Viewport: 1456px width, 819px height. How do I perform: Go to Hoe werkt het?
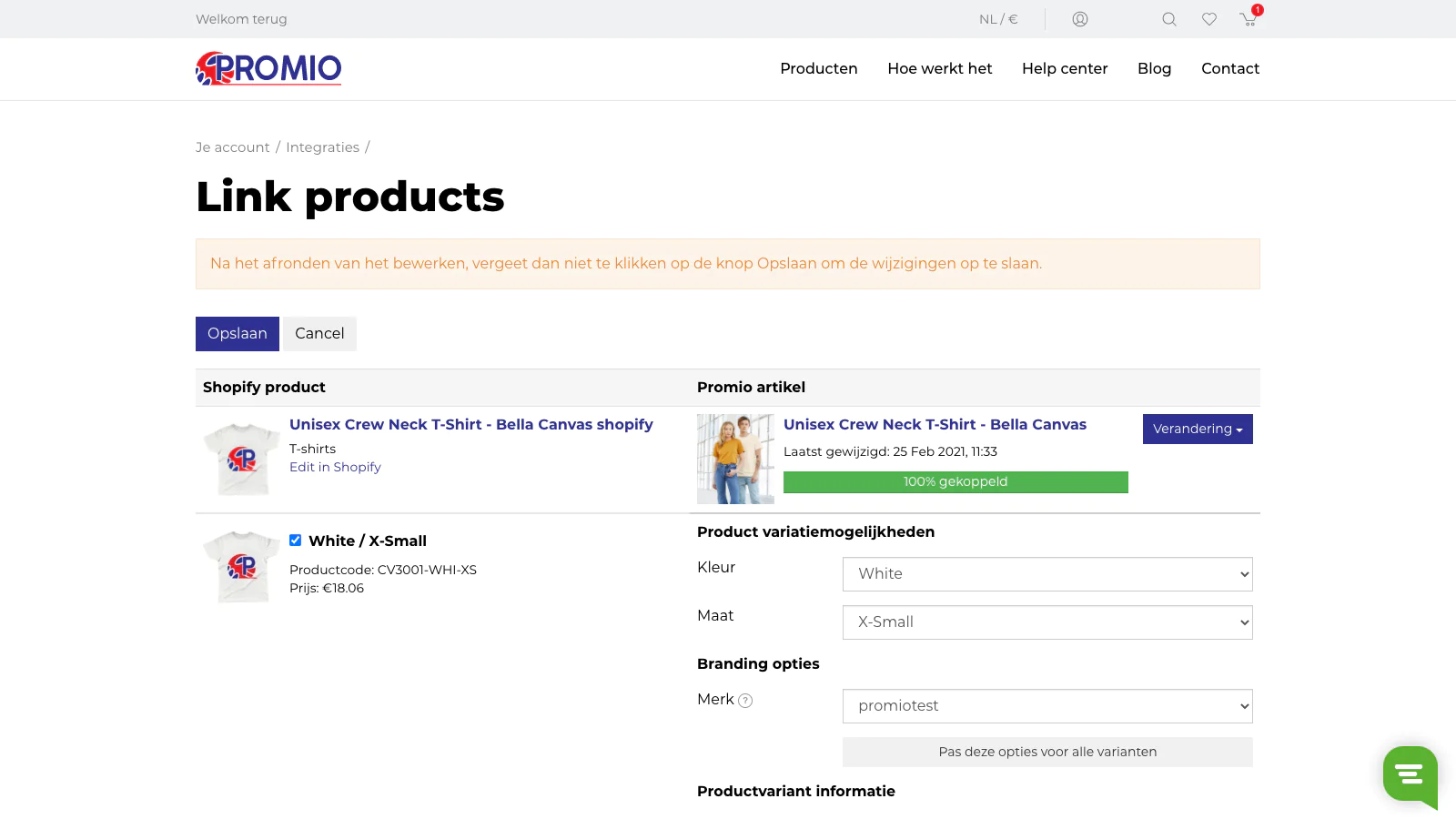click(x=940, y=68)
